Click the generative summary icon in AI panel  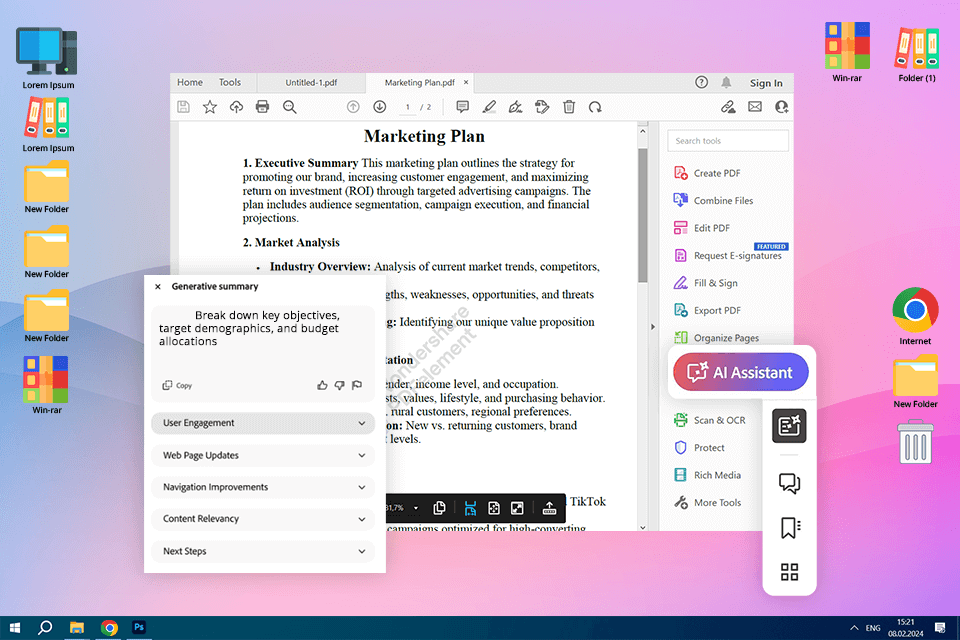click(x=789, y=426)
